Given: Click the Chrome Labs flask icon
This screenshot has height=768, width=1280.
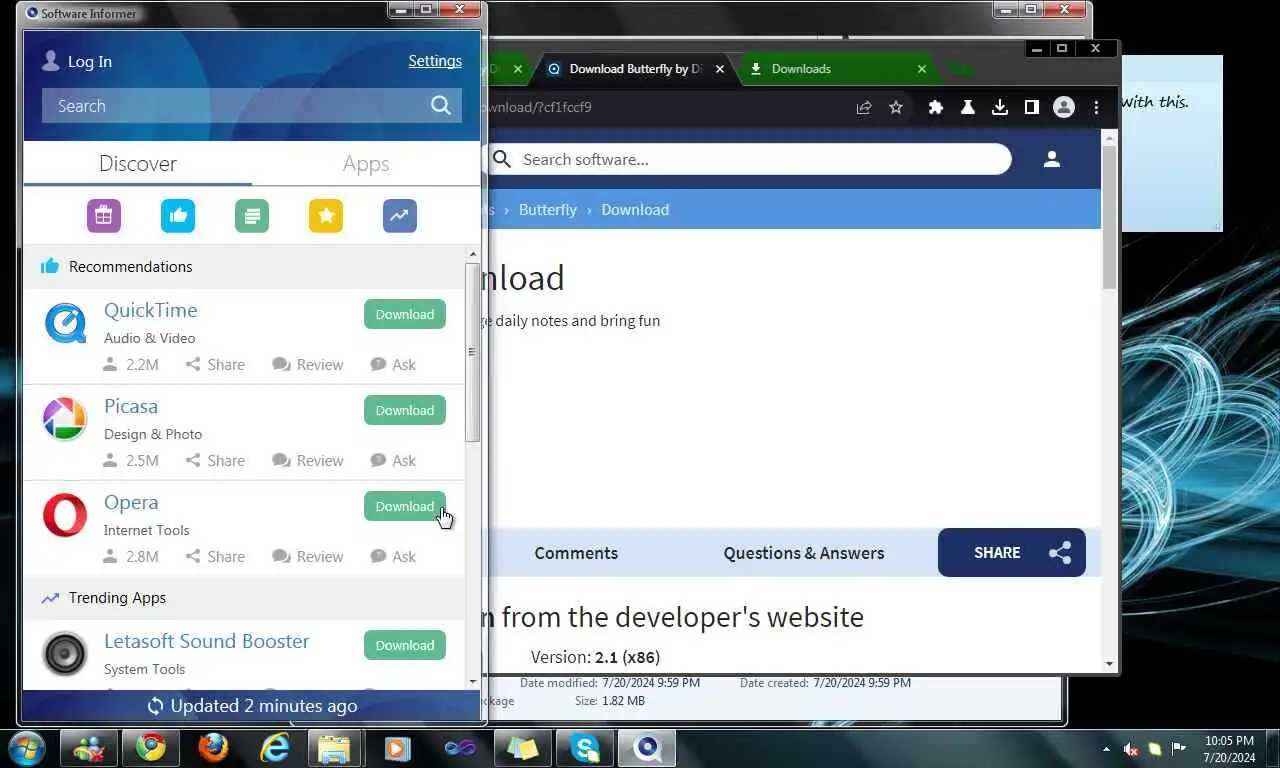Looking at the screenshot, I should click(968, 107).
